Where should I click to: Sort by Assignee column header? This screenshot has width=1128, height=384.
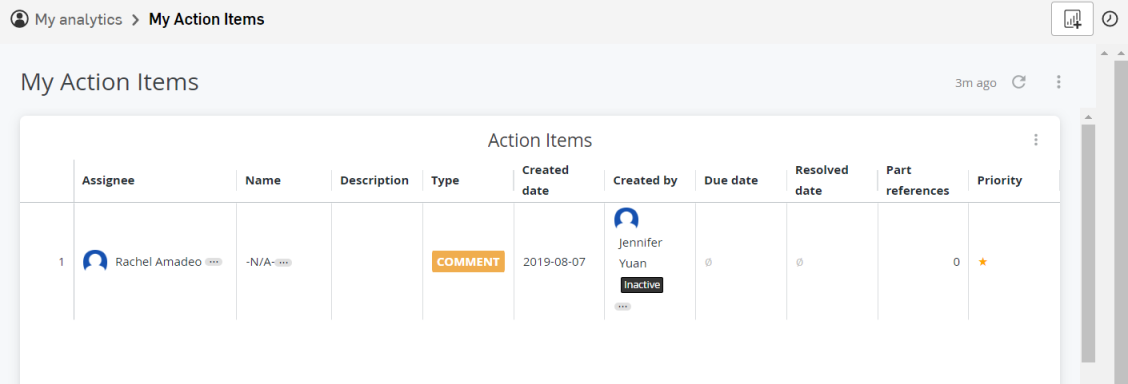click(x=109, y=180)
